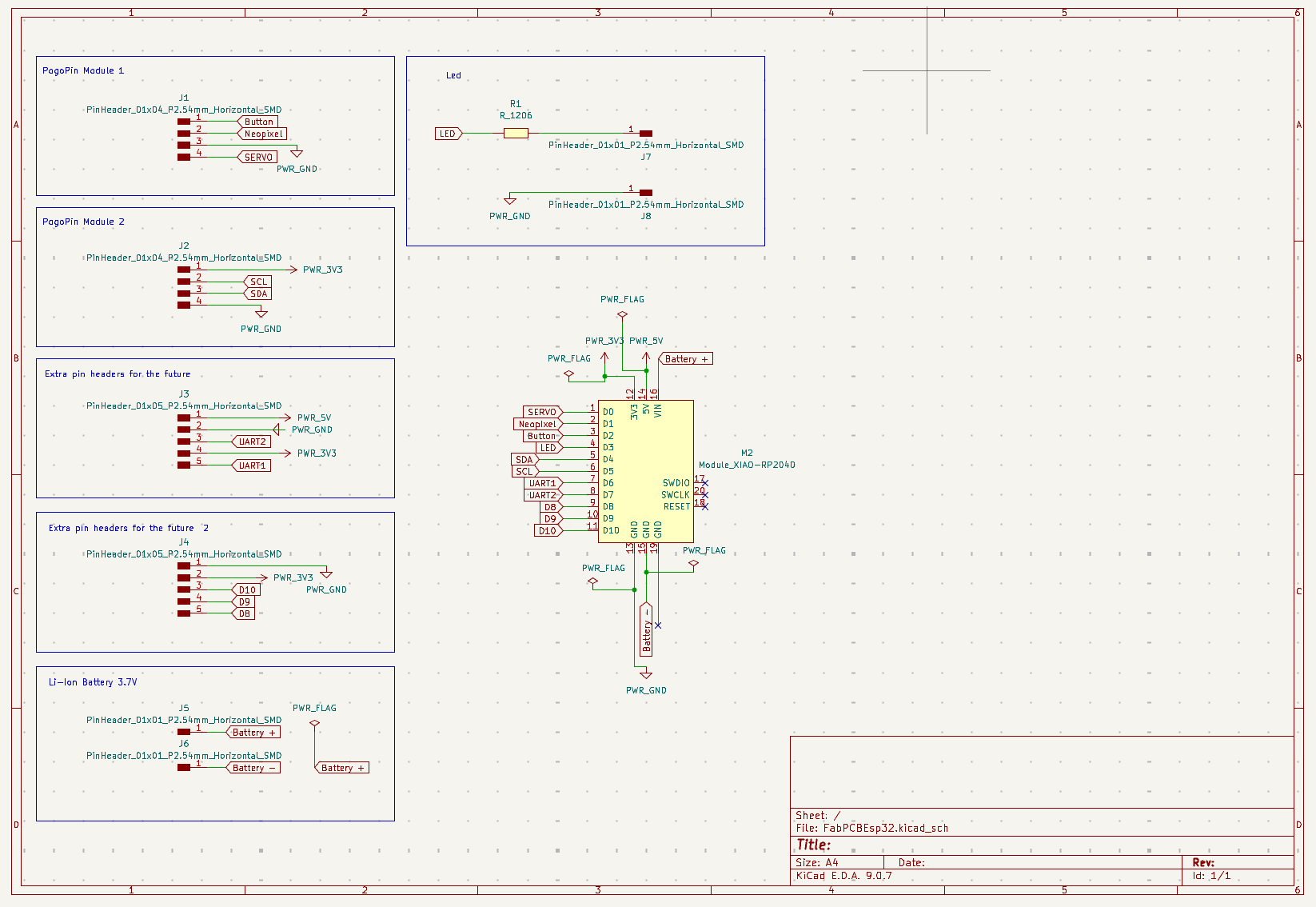Select the D10 label on M2 pin 11

pos(548,530)
